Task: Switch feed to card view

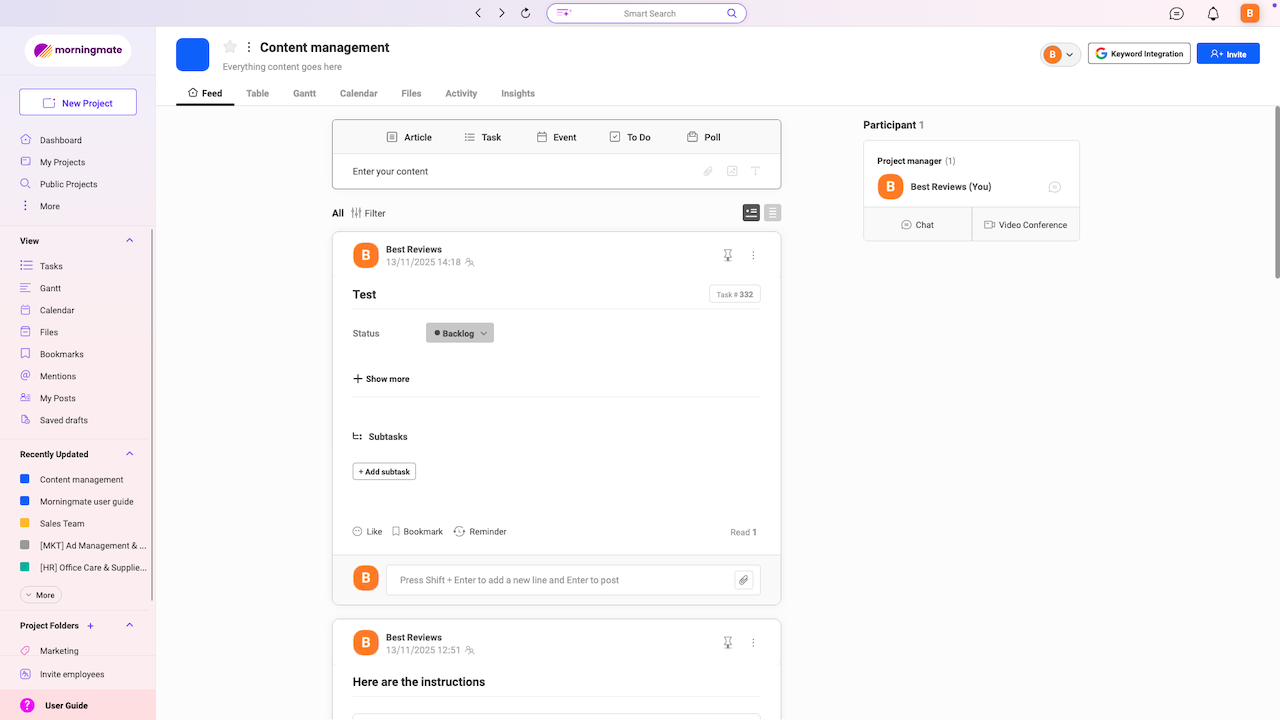Action: click(751, 213)
